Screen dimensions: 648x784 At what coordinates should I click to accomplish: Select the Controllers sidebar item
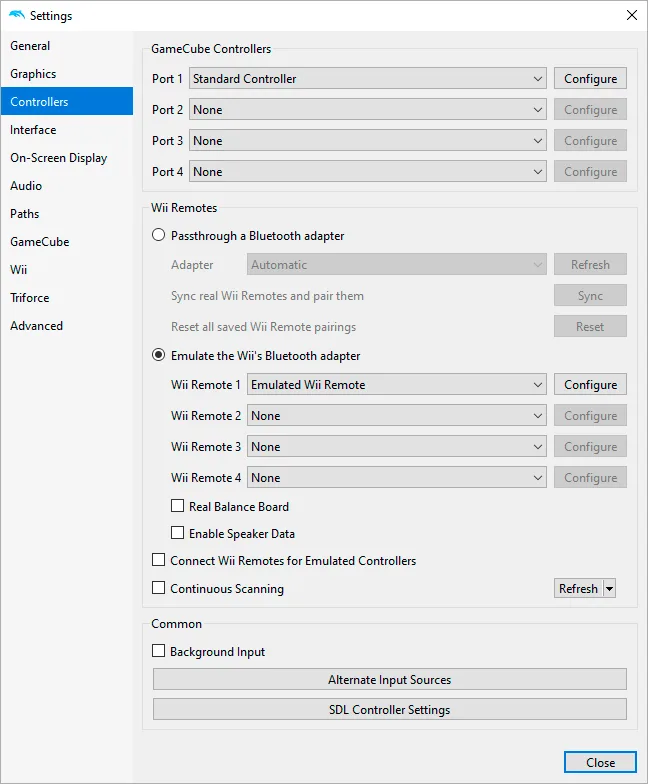(x=66, y=102)
